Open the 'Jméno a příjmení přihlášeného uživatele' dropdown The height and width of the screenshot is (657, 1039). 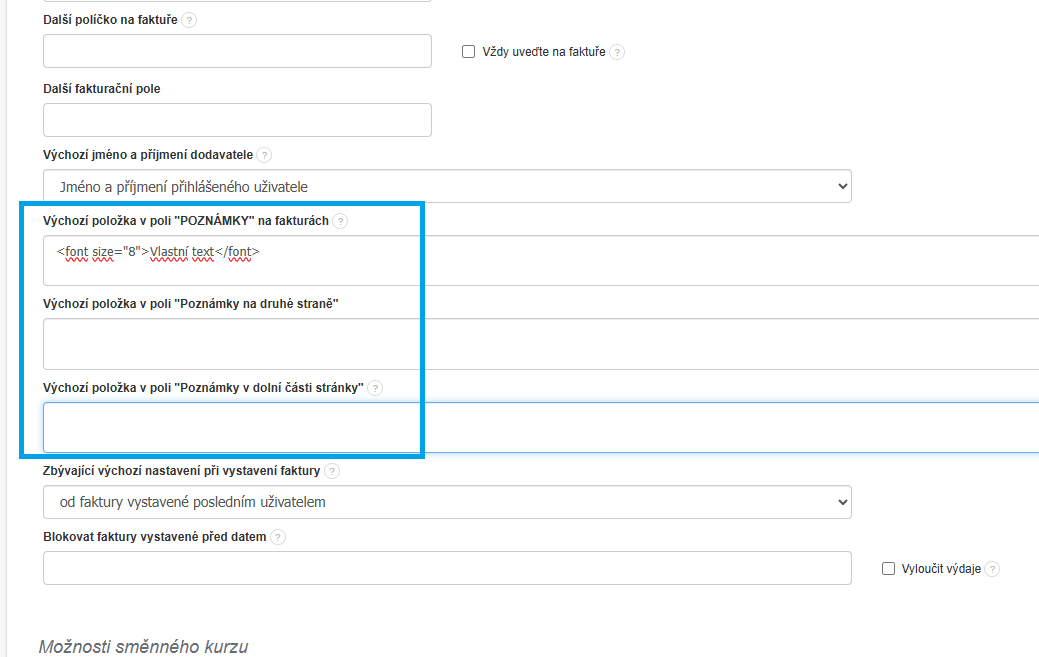point(447,187)
